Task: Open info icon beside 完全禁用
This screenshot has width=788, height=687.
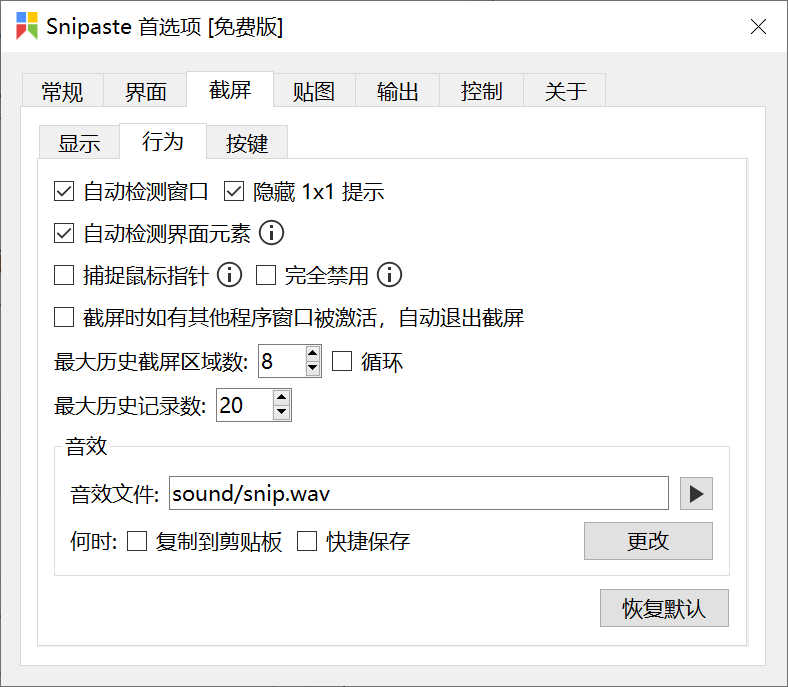Action: pyautogui.click(x=389, y=275)
